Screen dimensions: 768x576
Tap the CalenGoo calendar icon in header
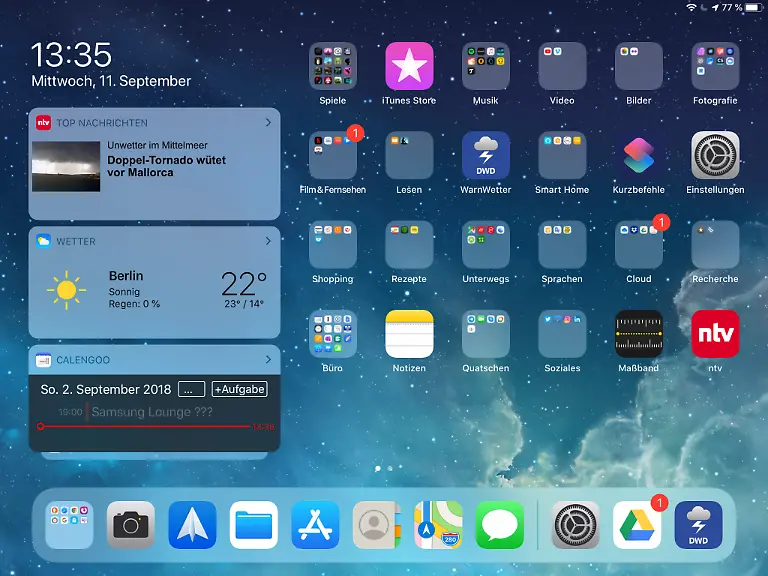(x=43, y=360)
